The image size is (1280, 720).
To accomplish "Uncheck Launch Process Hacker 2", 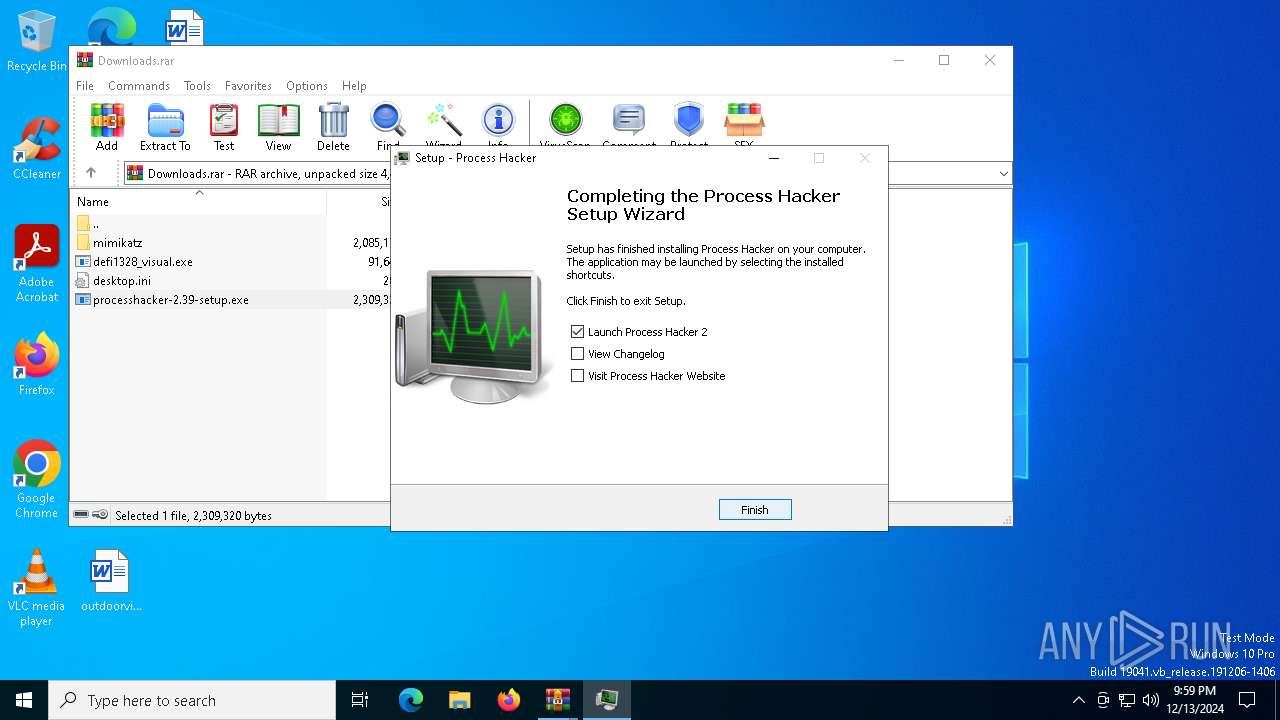I will point(577,331).
